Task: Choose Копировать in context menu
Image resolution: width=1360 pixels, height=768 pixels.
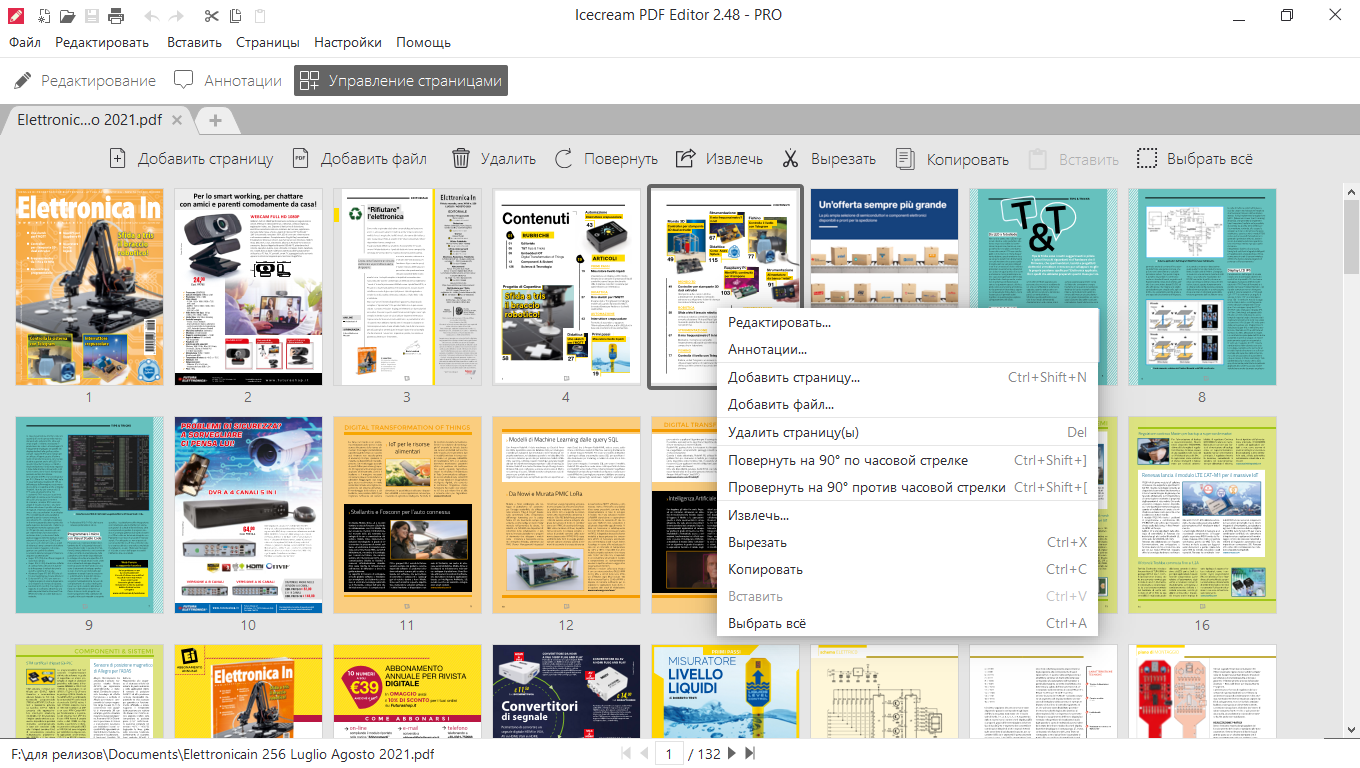Action: [x=907, y=569]
